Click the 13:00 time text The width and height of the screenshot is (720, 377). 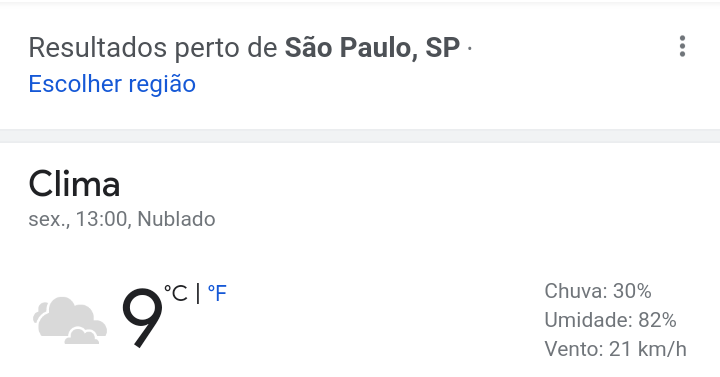103,219
